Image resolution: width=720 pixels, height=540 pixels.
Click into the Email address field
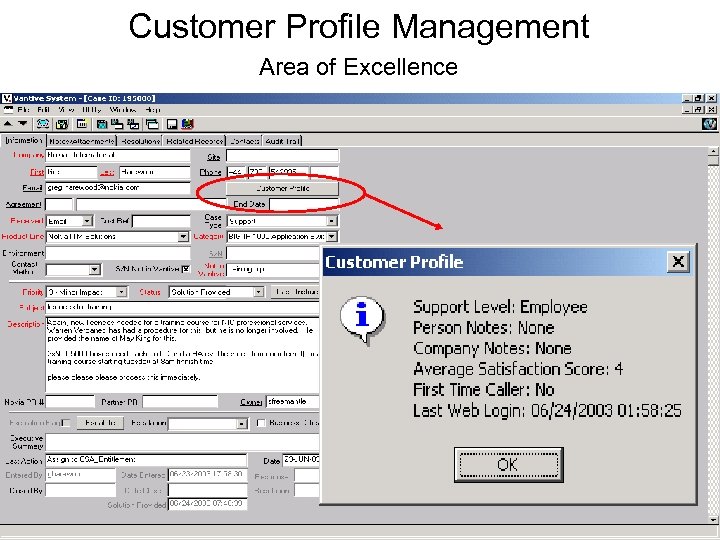point(118,188)
